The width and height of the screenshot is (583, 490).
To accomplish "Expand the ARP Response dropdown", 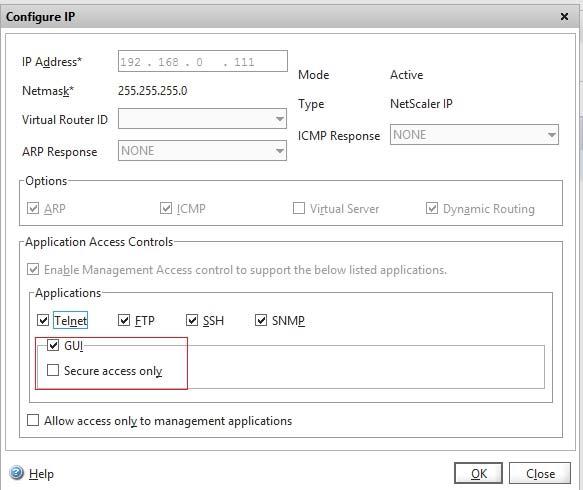I will [202, 151].
